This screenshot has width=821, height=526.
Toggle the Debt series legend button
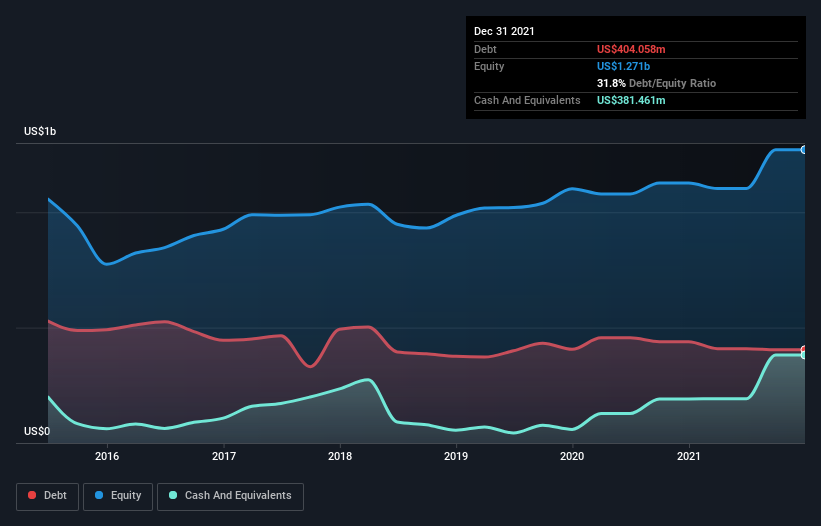[48, 496]
